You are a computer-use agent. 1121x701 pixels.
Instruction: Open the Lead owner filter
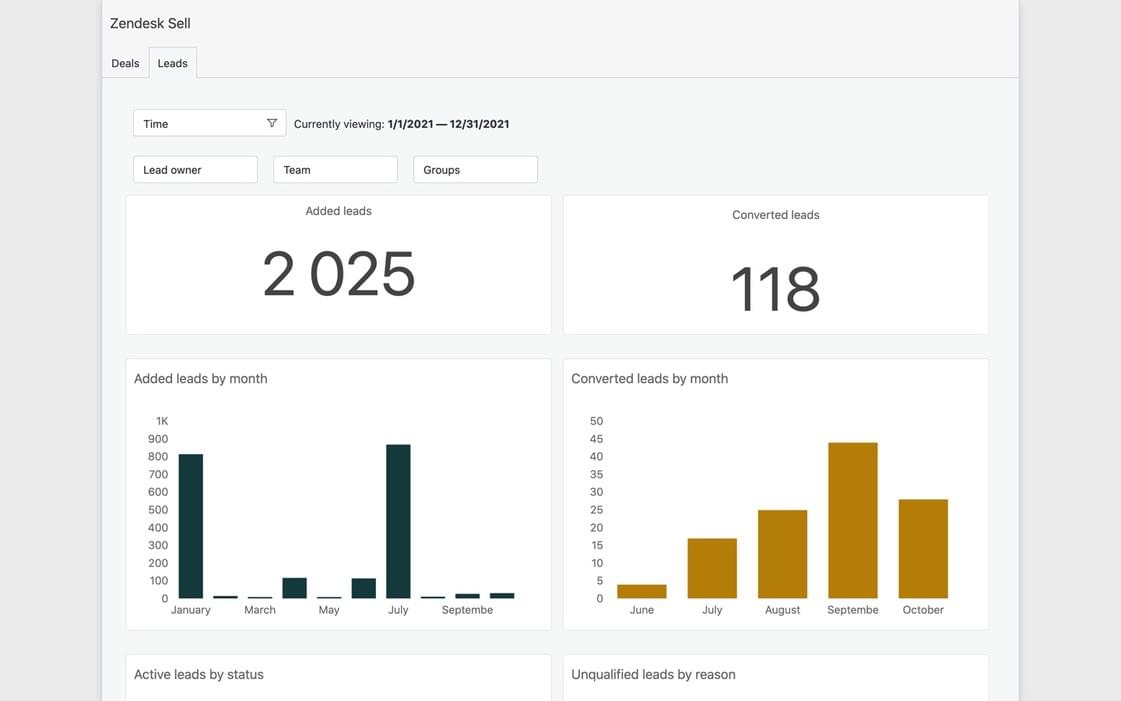point(195,169)
